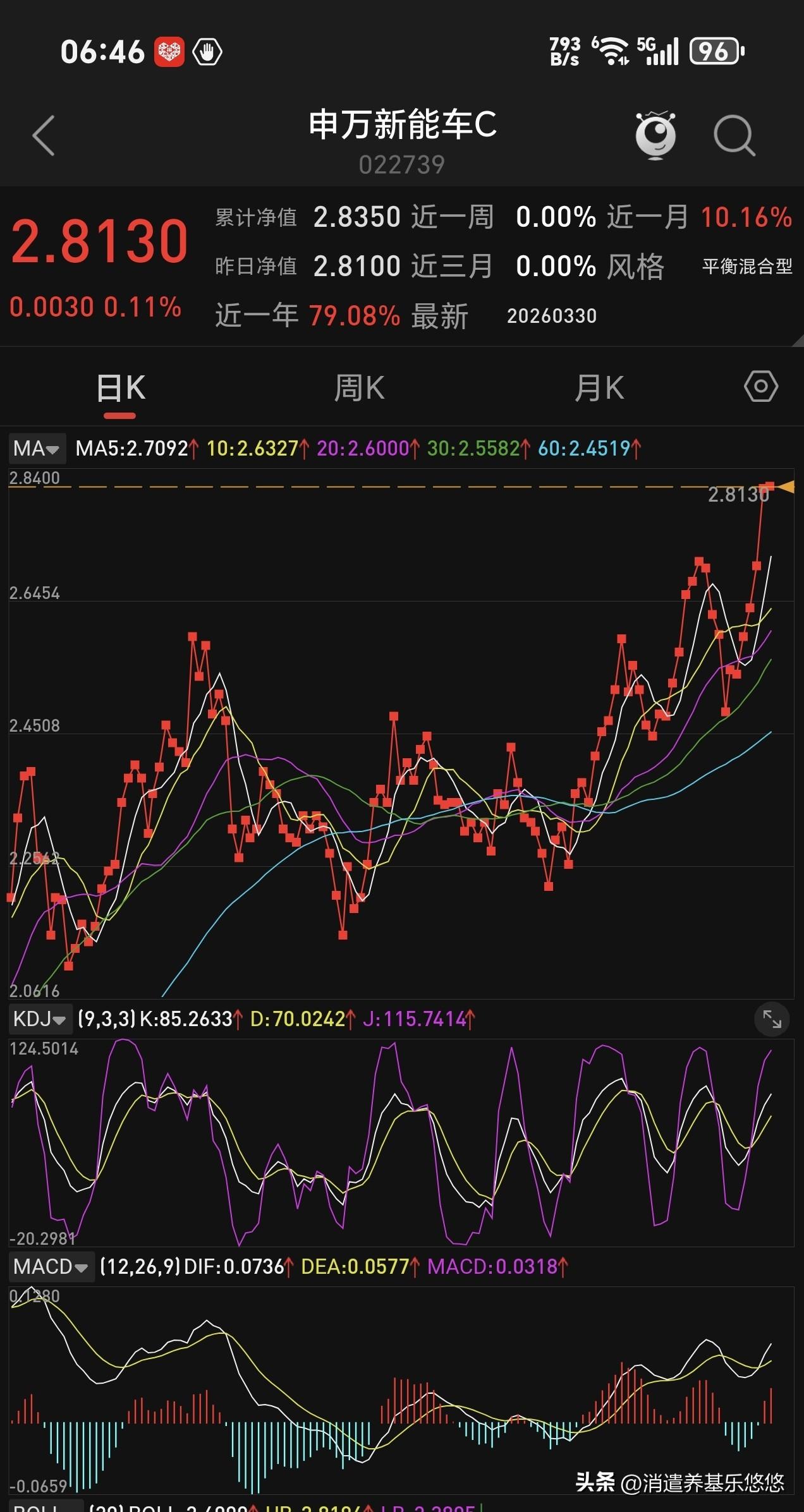Image resolution: width=804 pixels, height=1512 pixels.
Task: Switch to the 月K tab
Action: pyautogui.click(x=599, y=388)
